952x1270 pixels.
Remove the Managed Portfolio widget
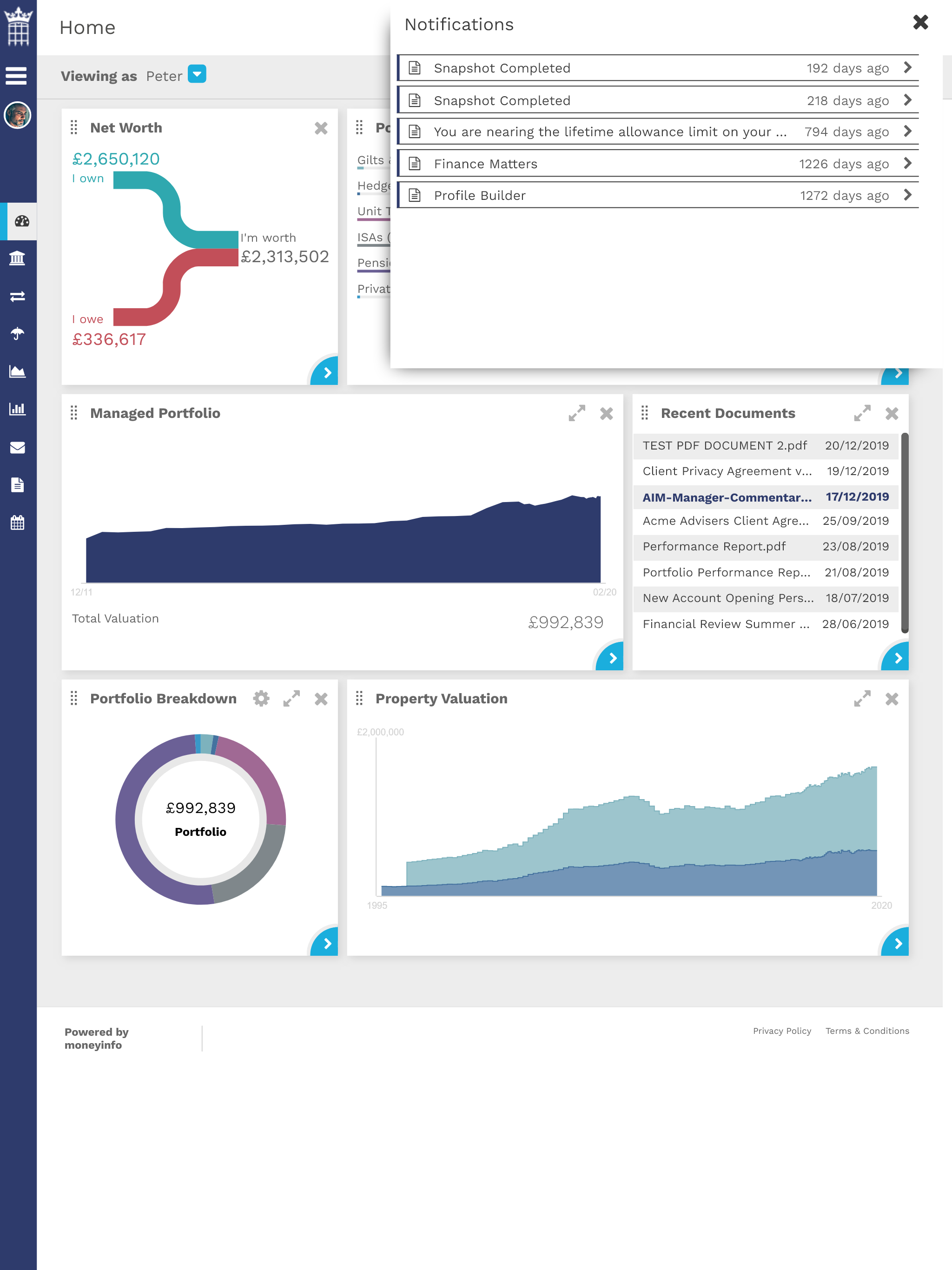(x=606, y=413)
